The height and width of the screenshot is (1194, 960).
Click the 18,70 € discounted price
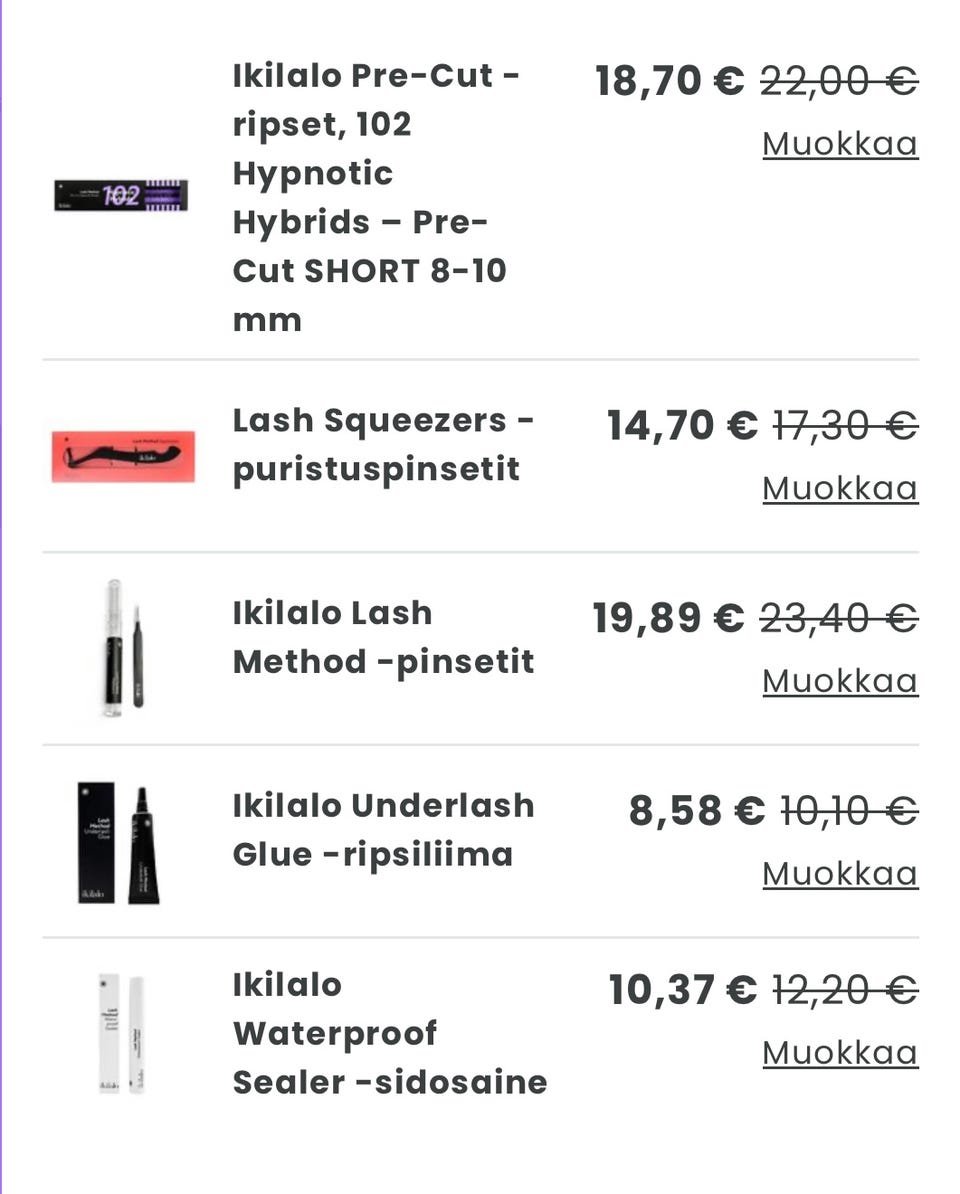point(669,80)
